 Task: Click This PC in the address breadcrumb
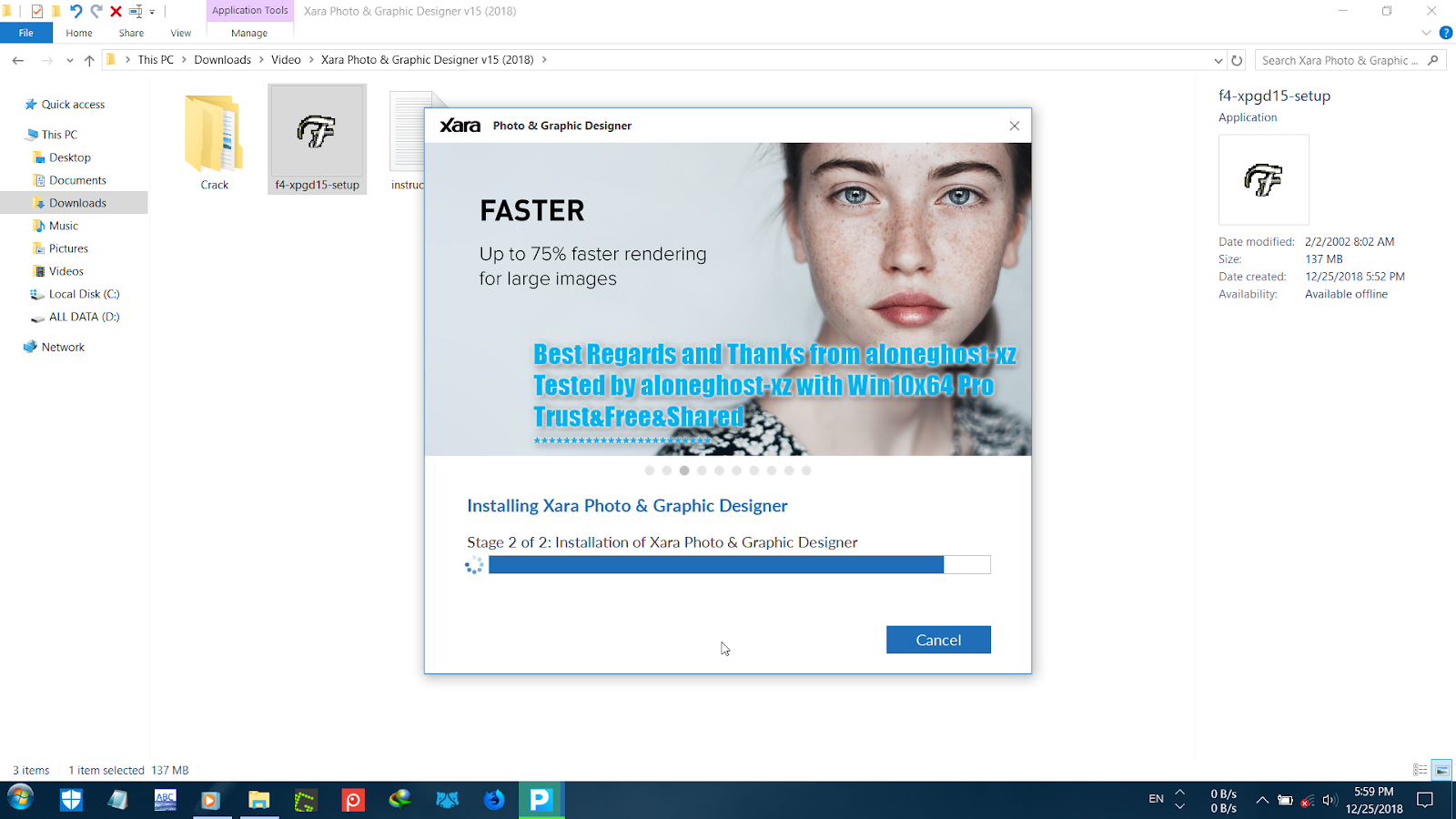click(x=156, y=60)
